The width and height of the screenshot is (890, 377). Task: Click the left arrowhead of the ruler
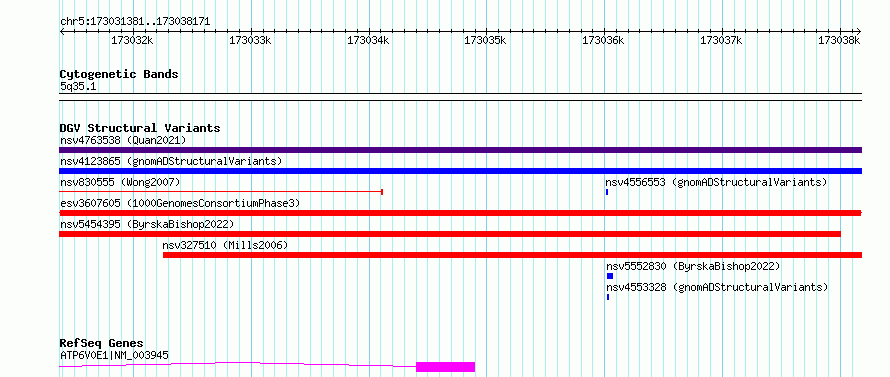point(62,31)
